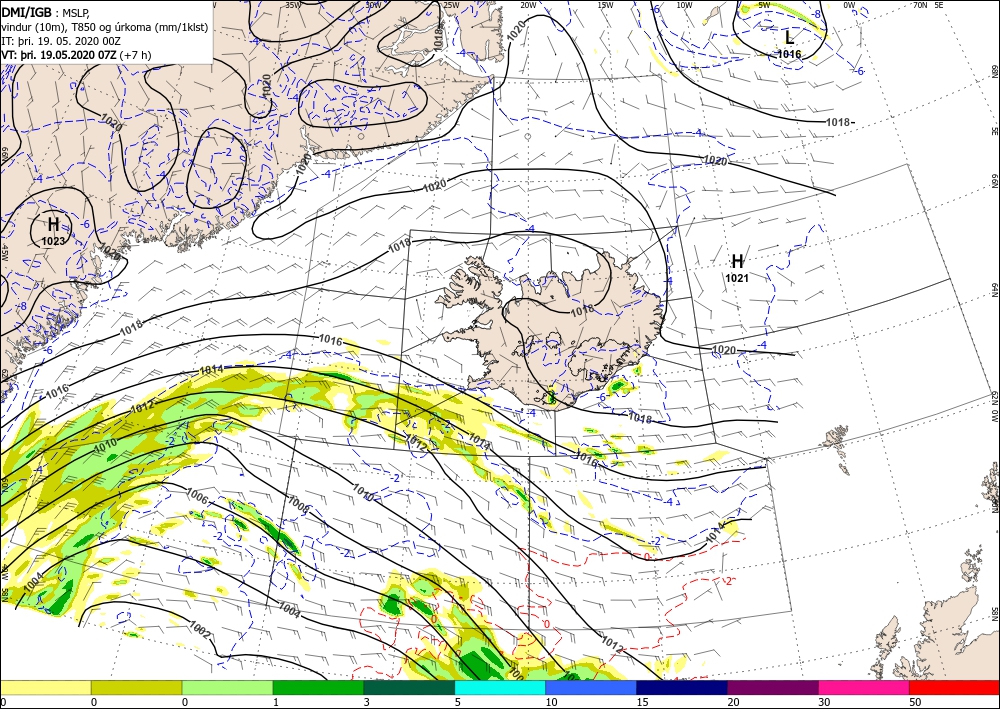Click the H symbol above 1021 east of Iceland
This screenshot has height=709, width=1000.
click(x=737, y=261)
